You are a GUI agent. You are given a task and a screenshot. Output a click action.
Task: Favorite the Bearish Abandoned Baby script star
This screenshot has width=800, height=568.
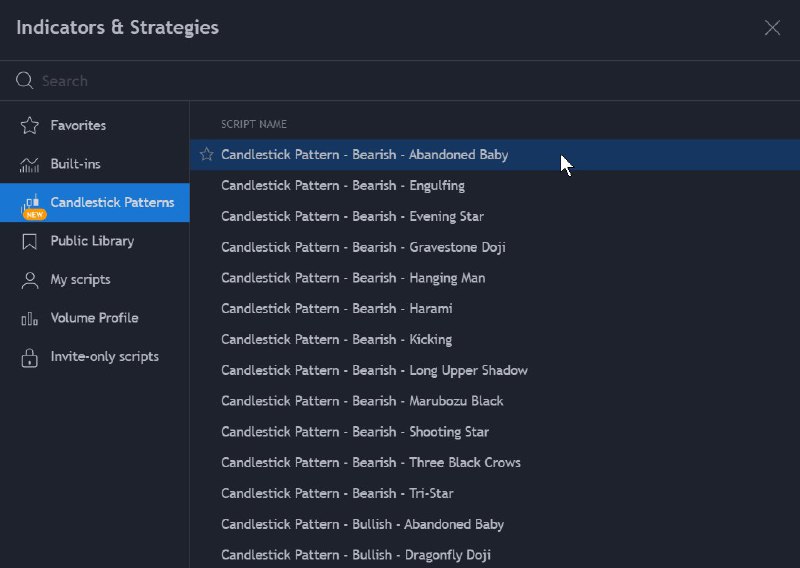pos(207,154)
